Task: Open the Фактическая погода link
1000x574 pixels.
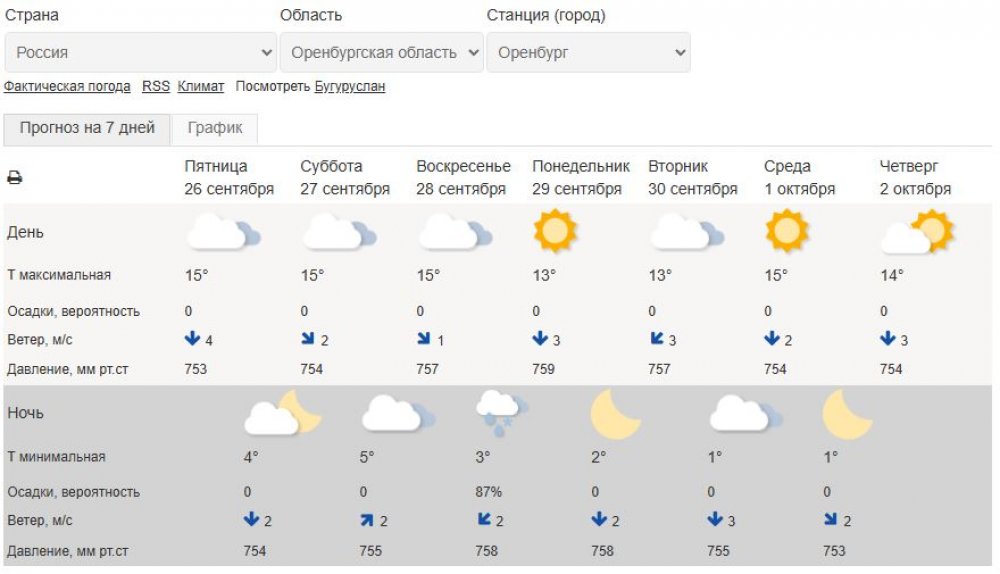Action: (x=67, y=87)
